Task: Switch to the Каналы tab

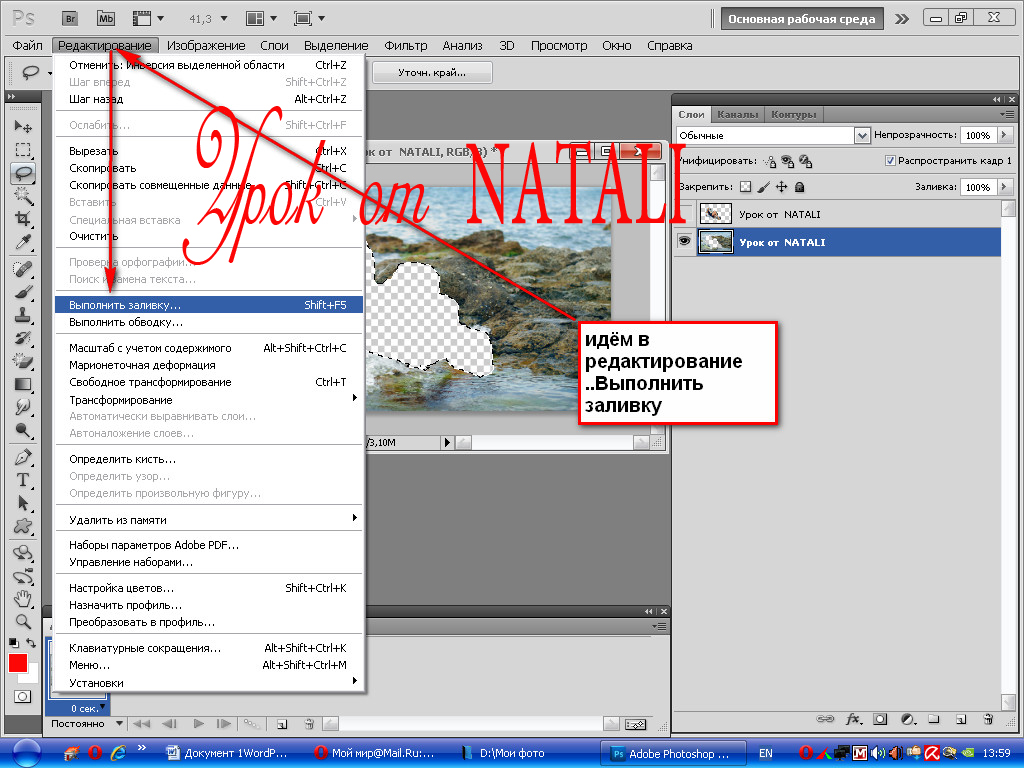Action: click(x=737, y=114)
